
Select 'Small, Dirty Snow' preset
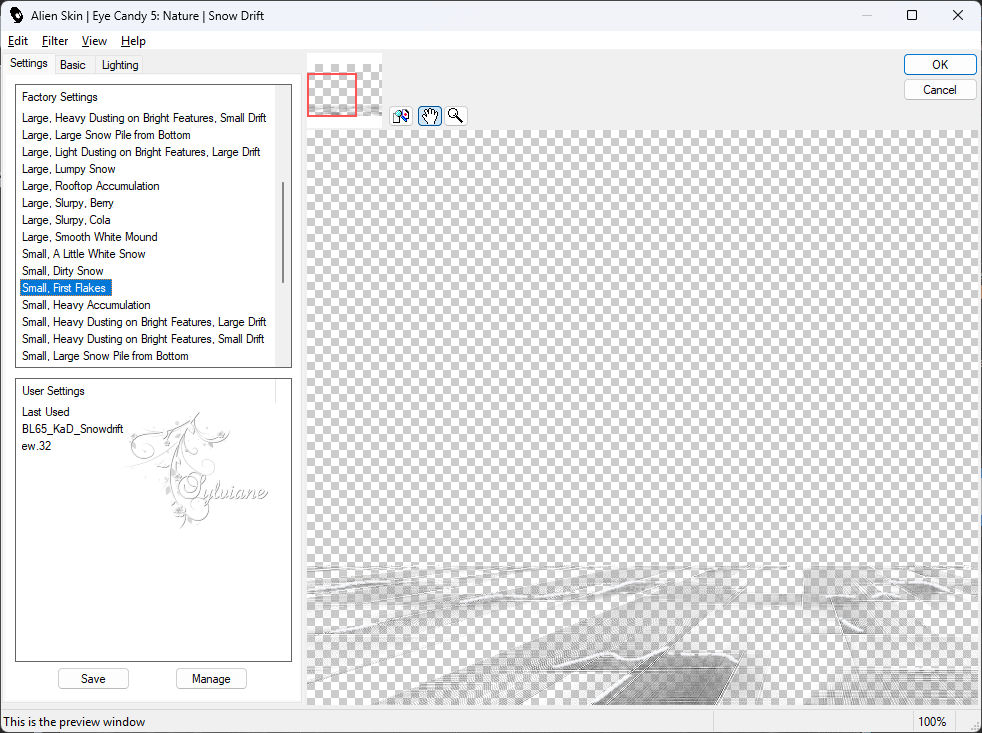(63, 271)
